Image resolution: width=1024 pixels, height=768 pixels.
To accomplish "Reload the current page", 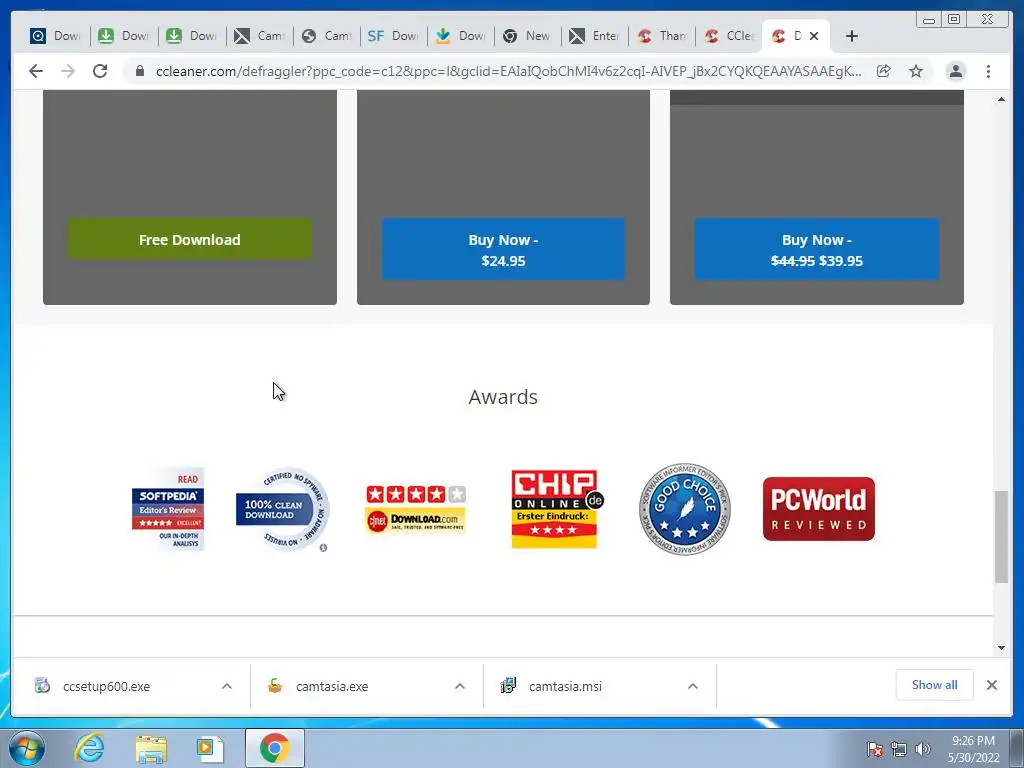I will point(100,71).
